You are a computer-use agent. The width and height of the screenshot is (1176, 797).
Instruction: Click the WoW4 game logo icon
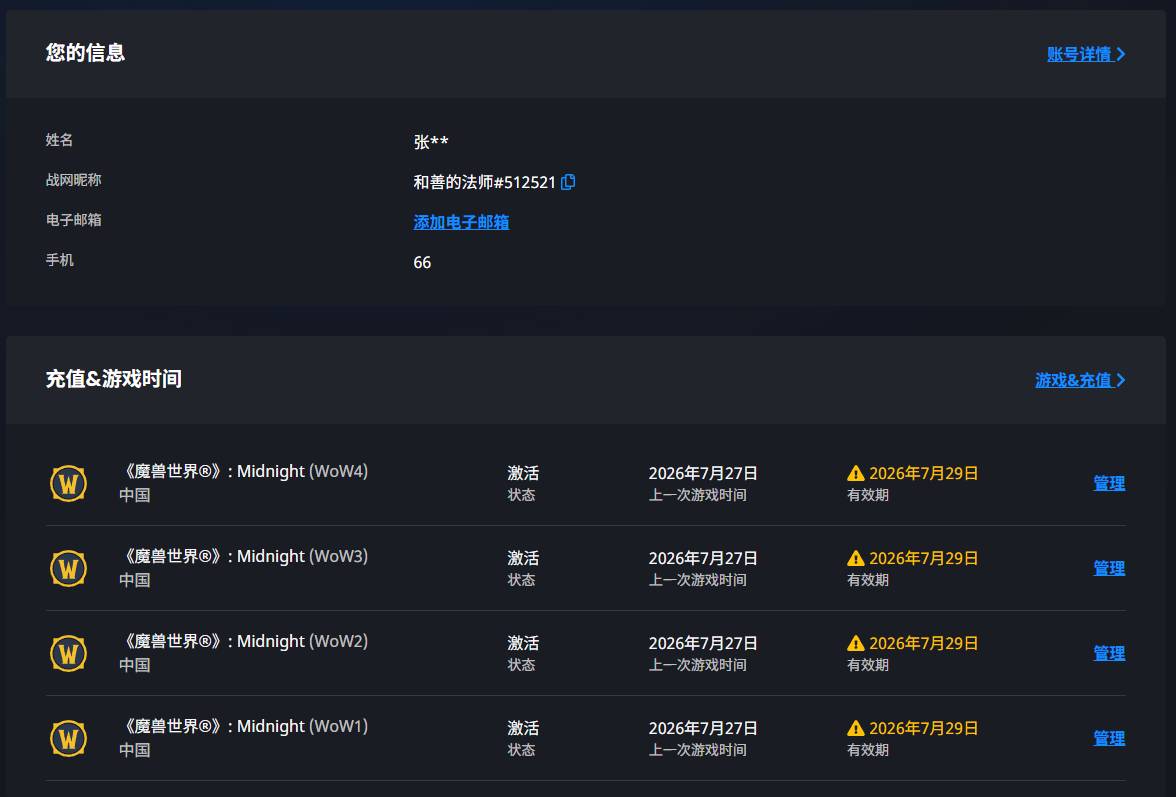point(68,484)
